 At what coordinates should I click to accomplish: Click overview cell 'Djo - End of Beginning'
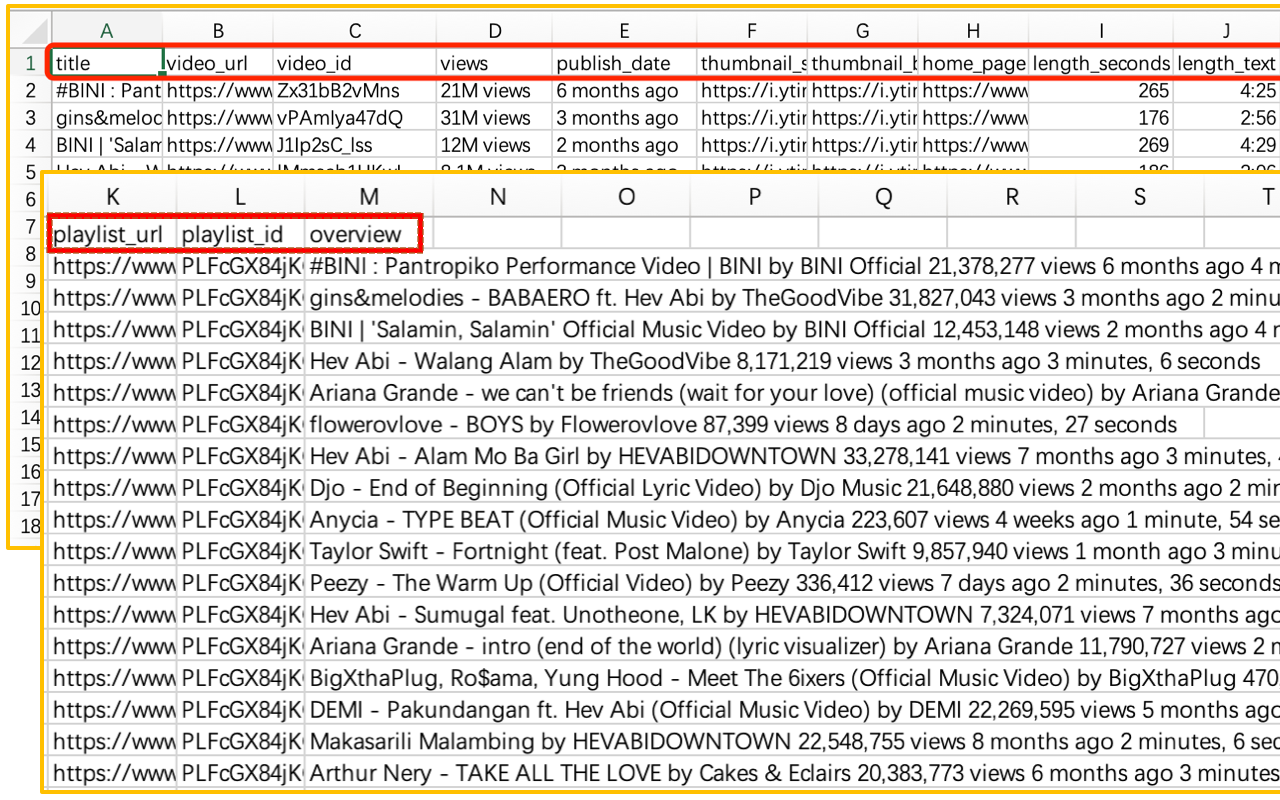pos(793,488)
